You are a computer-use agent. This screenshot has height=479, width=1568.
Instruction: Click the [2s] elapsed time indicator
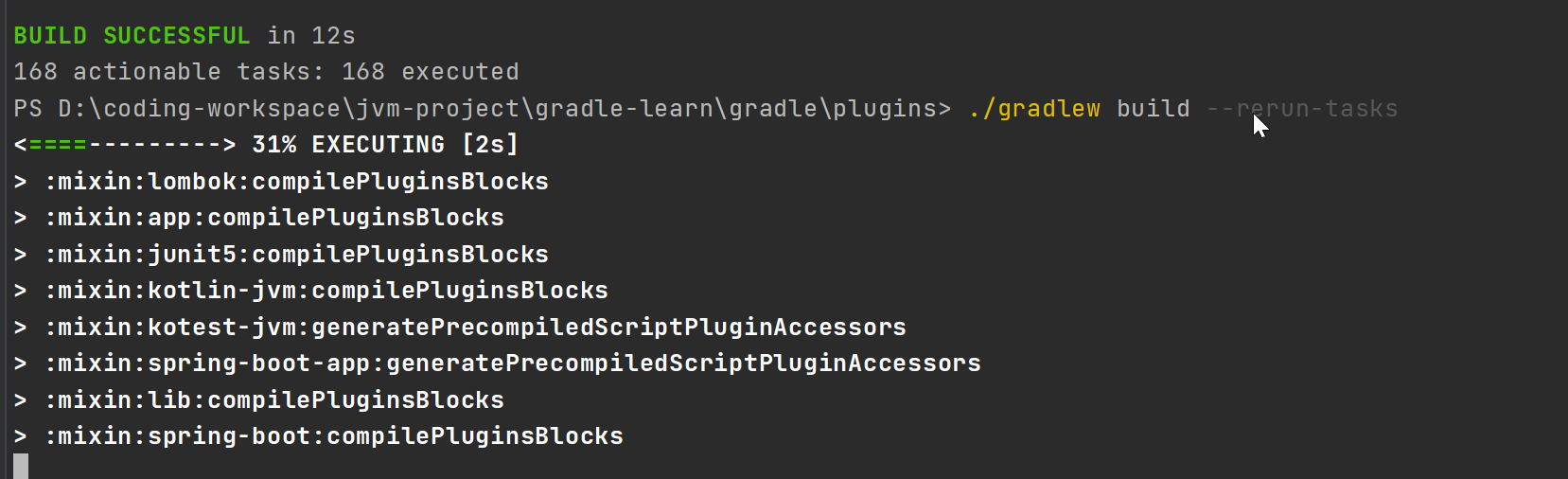click(490, 145)
